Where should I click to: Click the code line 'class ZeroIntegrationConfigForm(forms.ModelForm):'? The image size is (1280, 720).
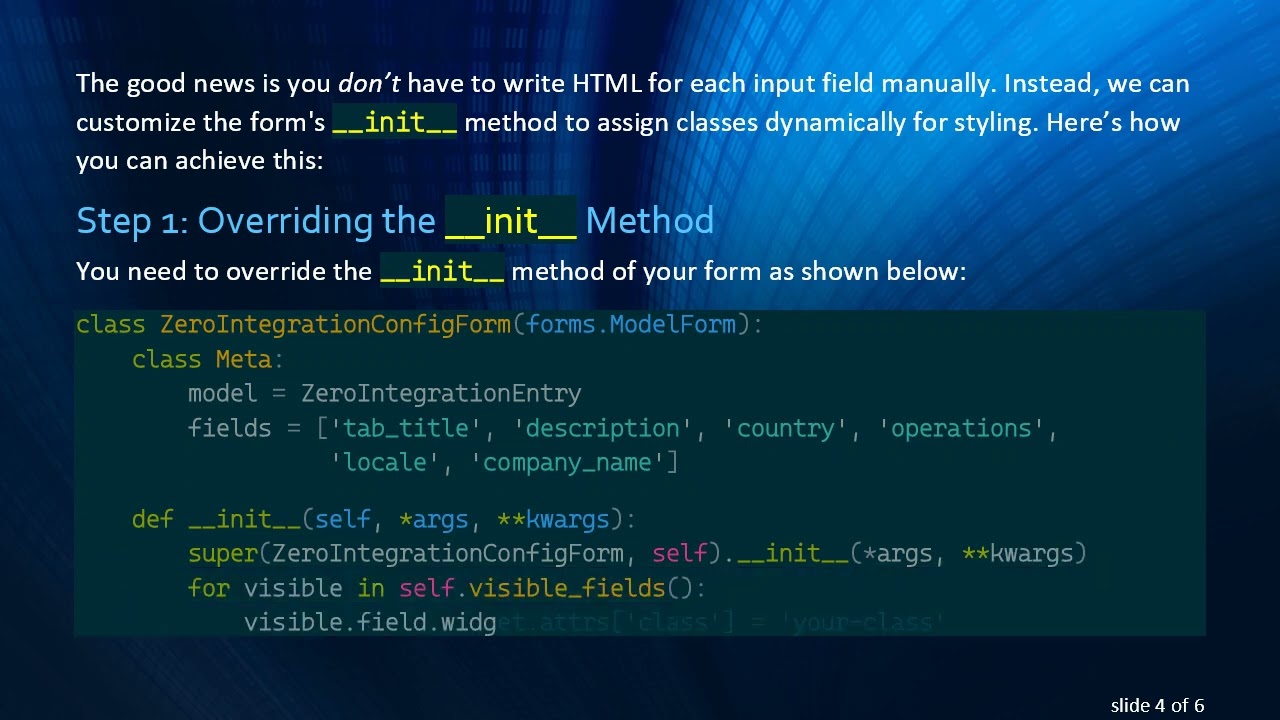click(419, 324)
